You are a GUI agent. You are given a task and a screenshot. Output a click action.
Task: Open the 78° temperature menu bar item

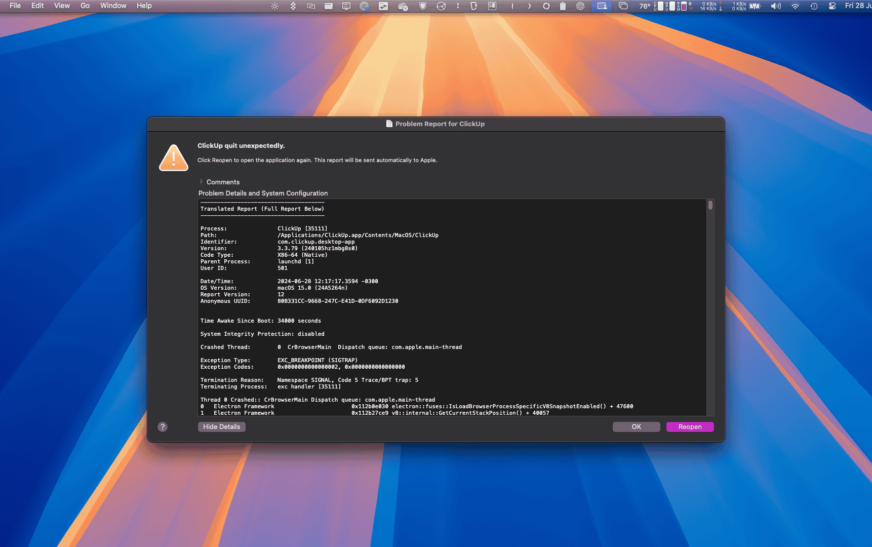click(645, 6)
